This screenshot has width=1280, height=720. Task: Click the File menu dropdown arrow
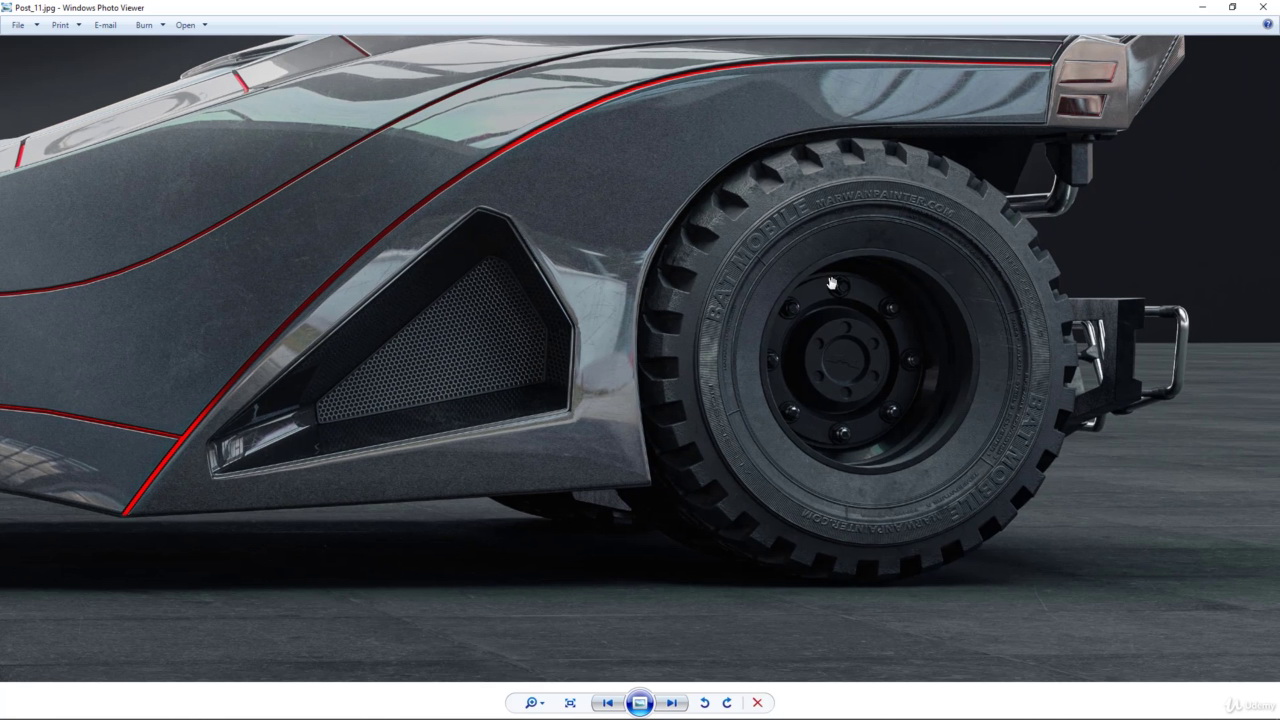click(36, 25)
